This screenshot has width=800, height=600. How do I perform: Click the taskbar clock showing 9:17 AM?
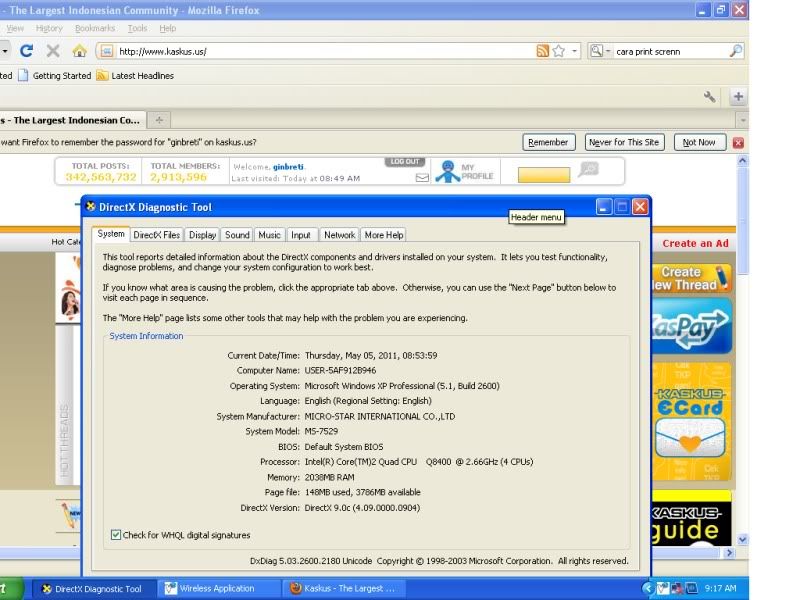click(720, 588)
